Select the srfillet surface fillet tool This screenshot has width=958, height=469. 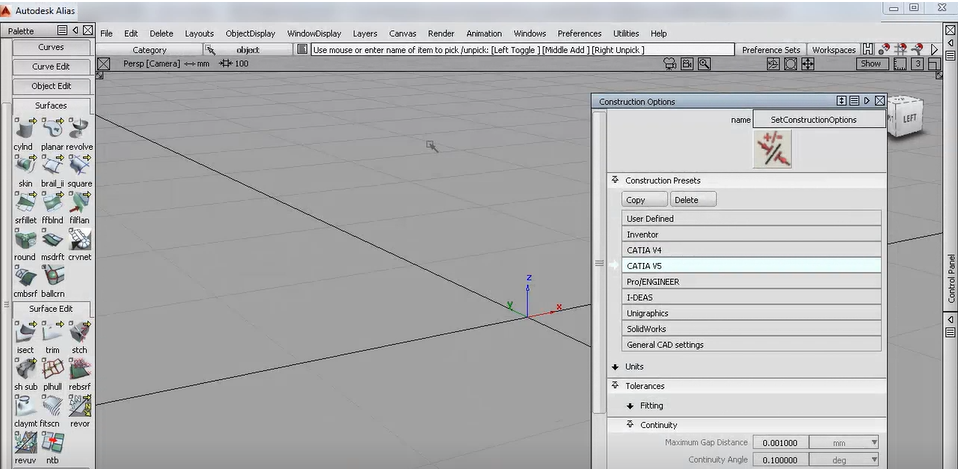25,202
